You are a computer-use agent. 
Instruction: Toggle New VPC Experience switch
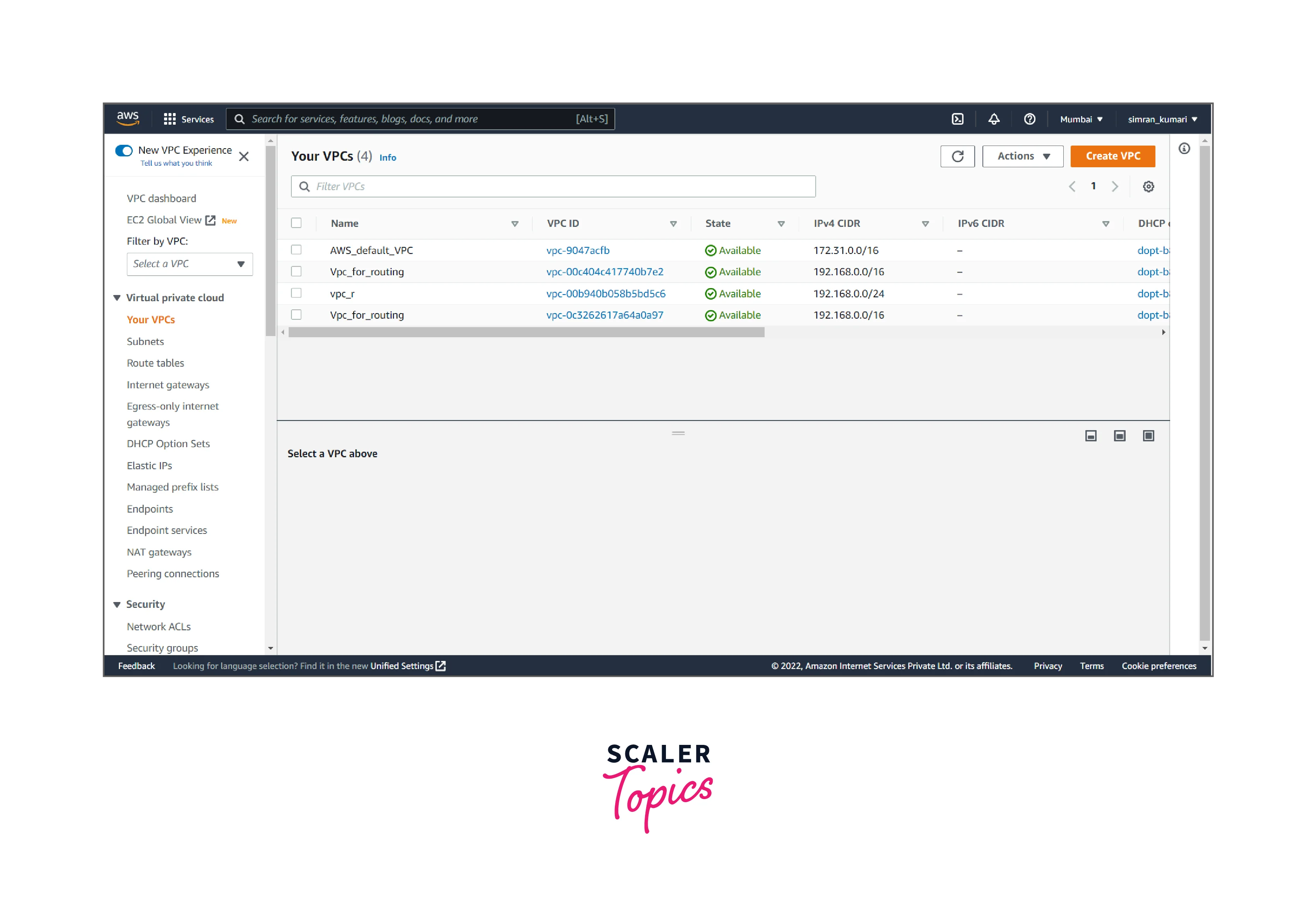(x=124, y=150)
